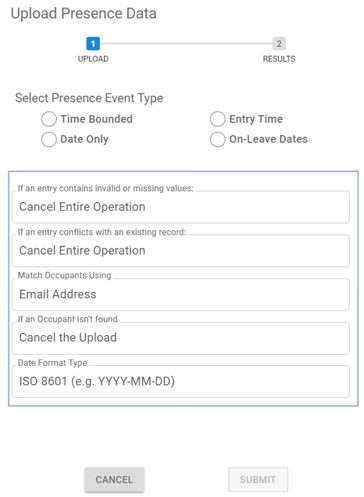Screen dimensions: 364x497
Task: Open the Date Format Type dropdown
Action: [181, 381]
